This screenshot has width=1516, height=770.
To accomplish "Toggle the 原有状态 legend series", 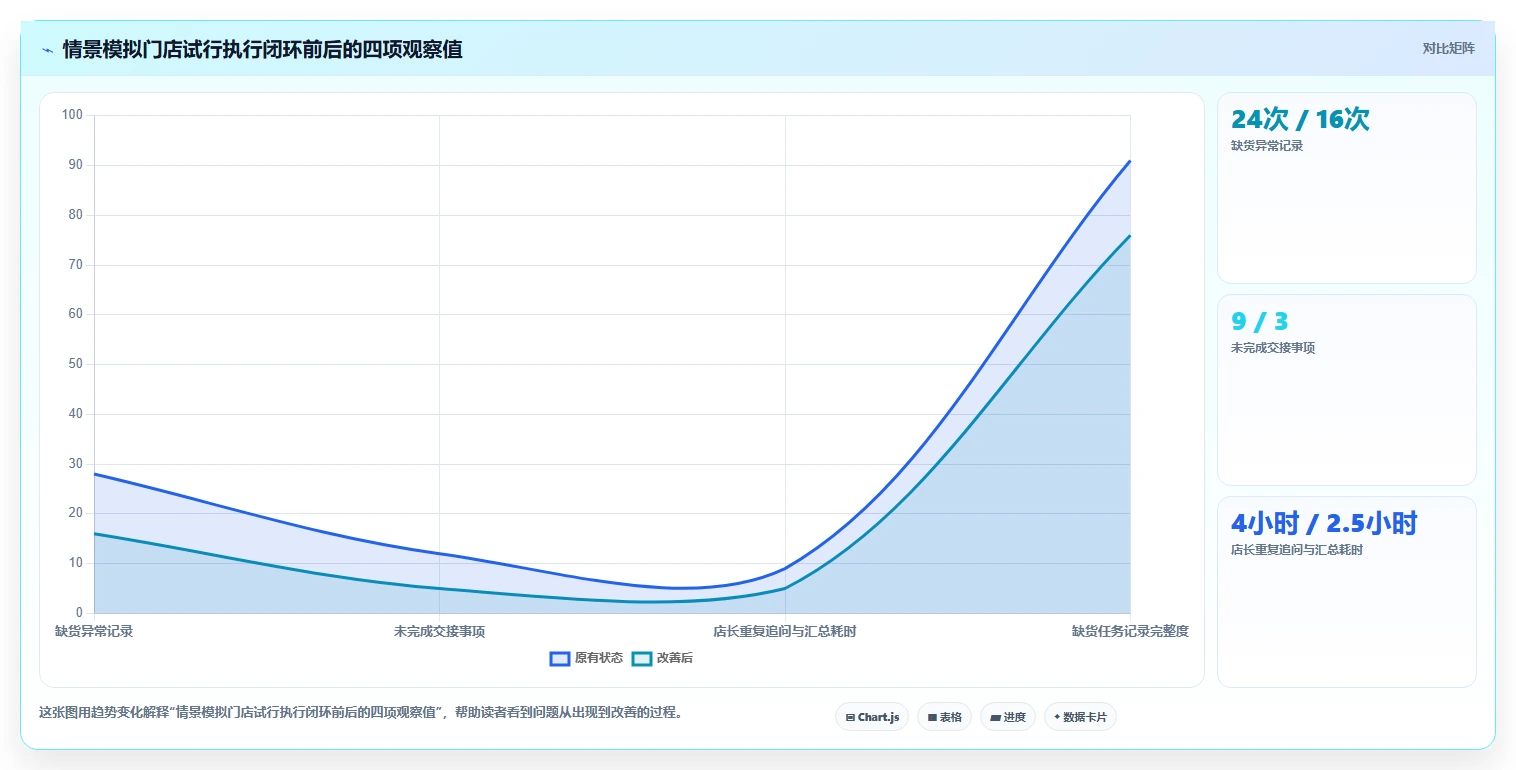I will 586,658.
